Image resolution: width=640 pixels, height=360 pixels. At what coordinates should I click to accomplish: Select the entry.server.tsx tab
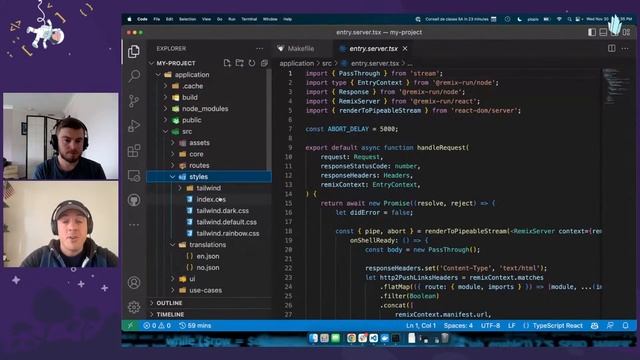click(373, 49)
